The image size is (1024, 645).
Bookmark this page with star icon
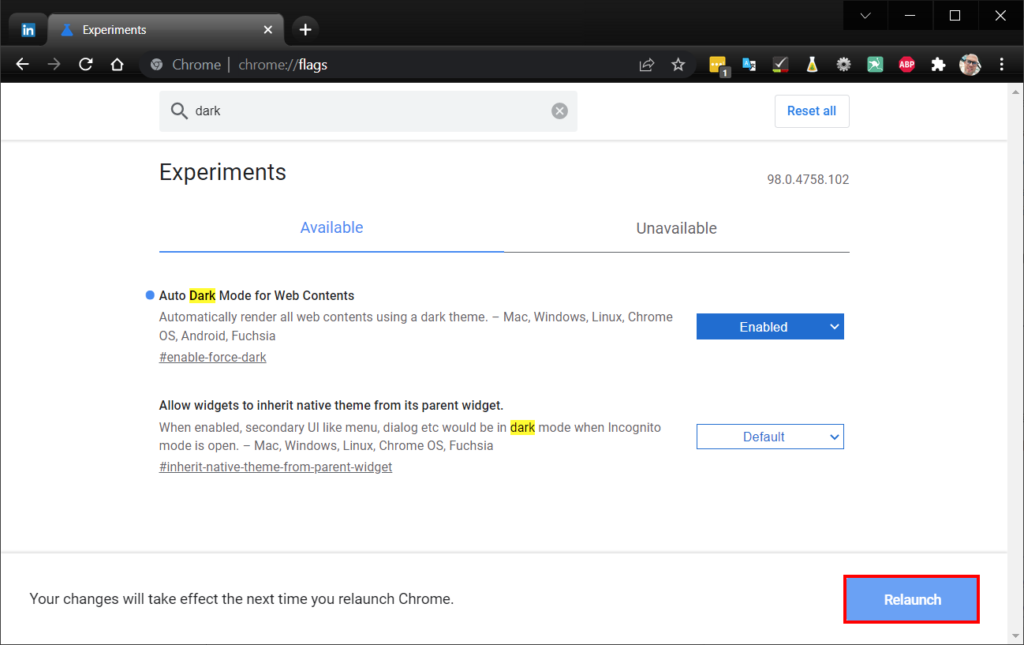(x=678, y=65)
